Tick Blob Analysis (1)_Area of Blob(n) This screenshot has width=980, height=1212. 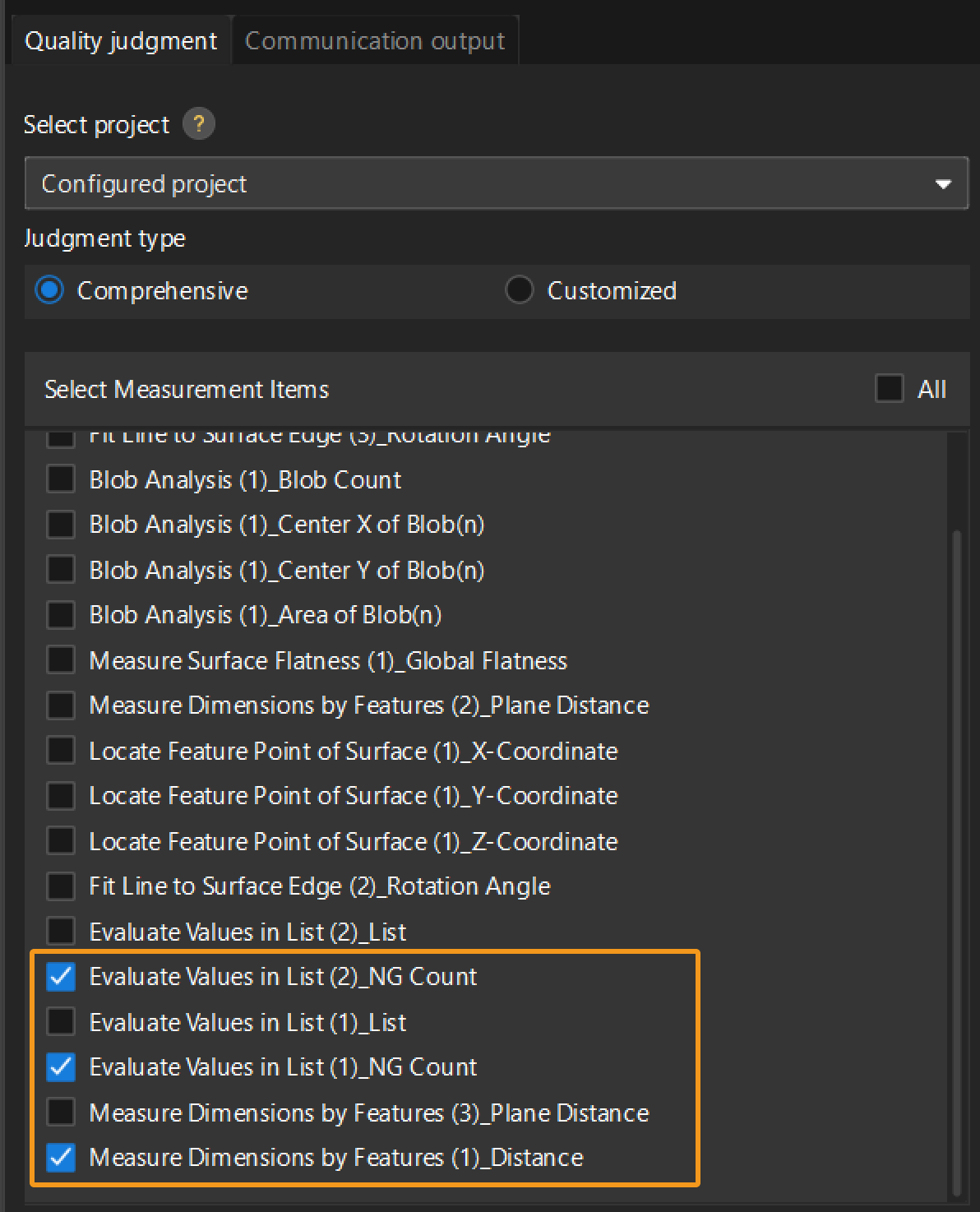click(x=61, y=615)
